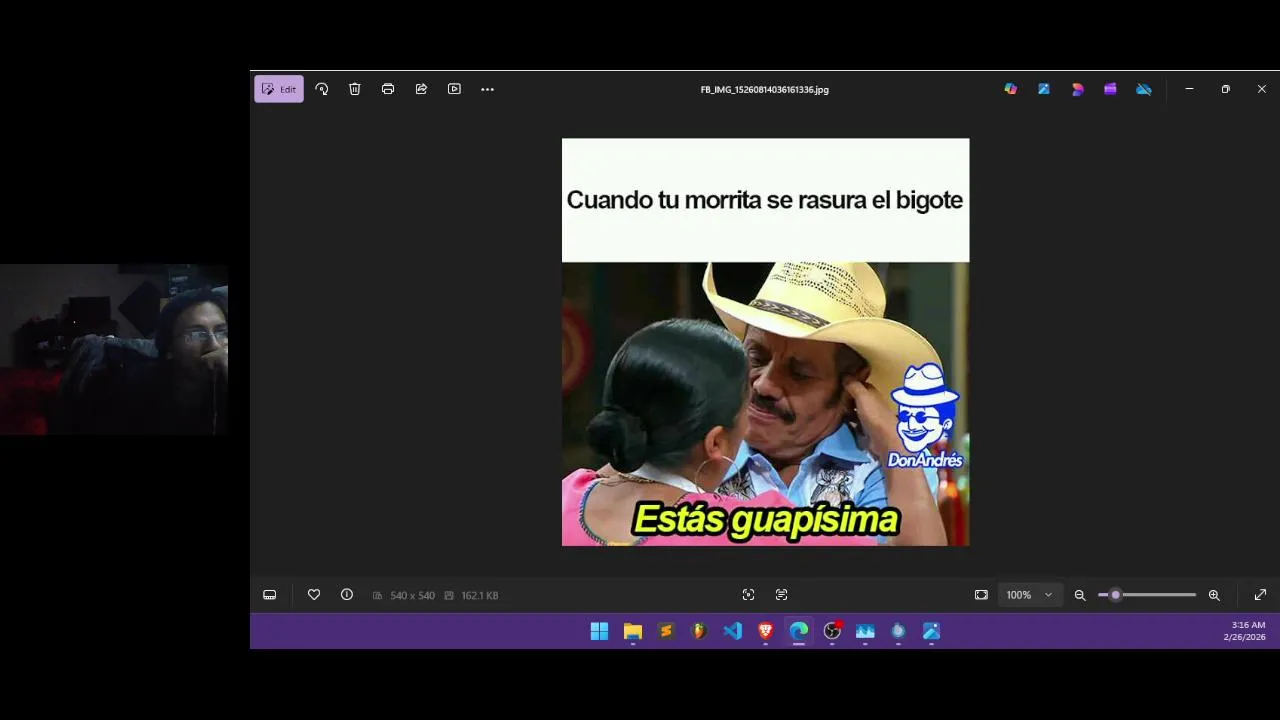Click the 162.1 KB file size text

coord(479,595)
